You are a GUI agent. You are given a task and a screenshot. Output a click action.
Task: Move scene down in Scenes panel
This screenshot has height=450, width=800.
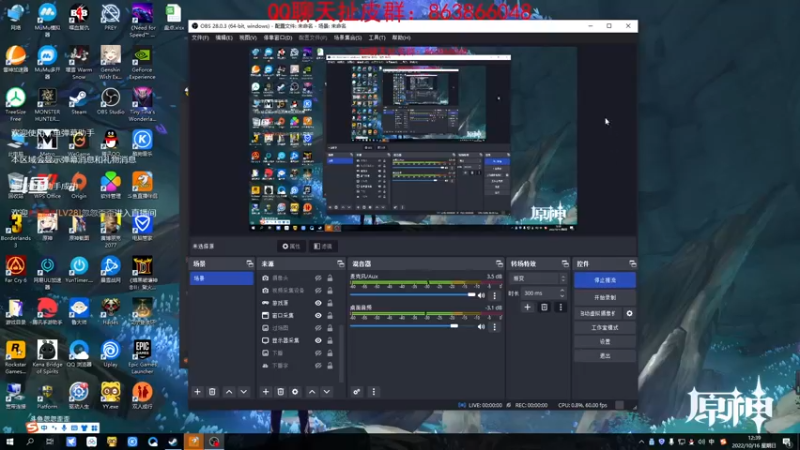point(244,392)
